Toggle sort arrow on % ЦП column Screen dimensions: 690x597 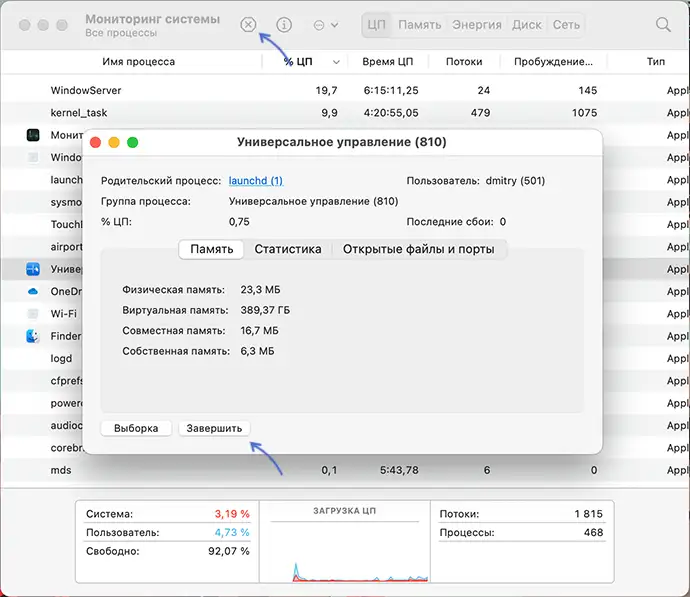point(336,62)
